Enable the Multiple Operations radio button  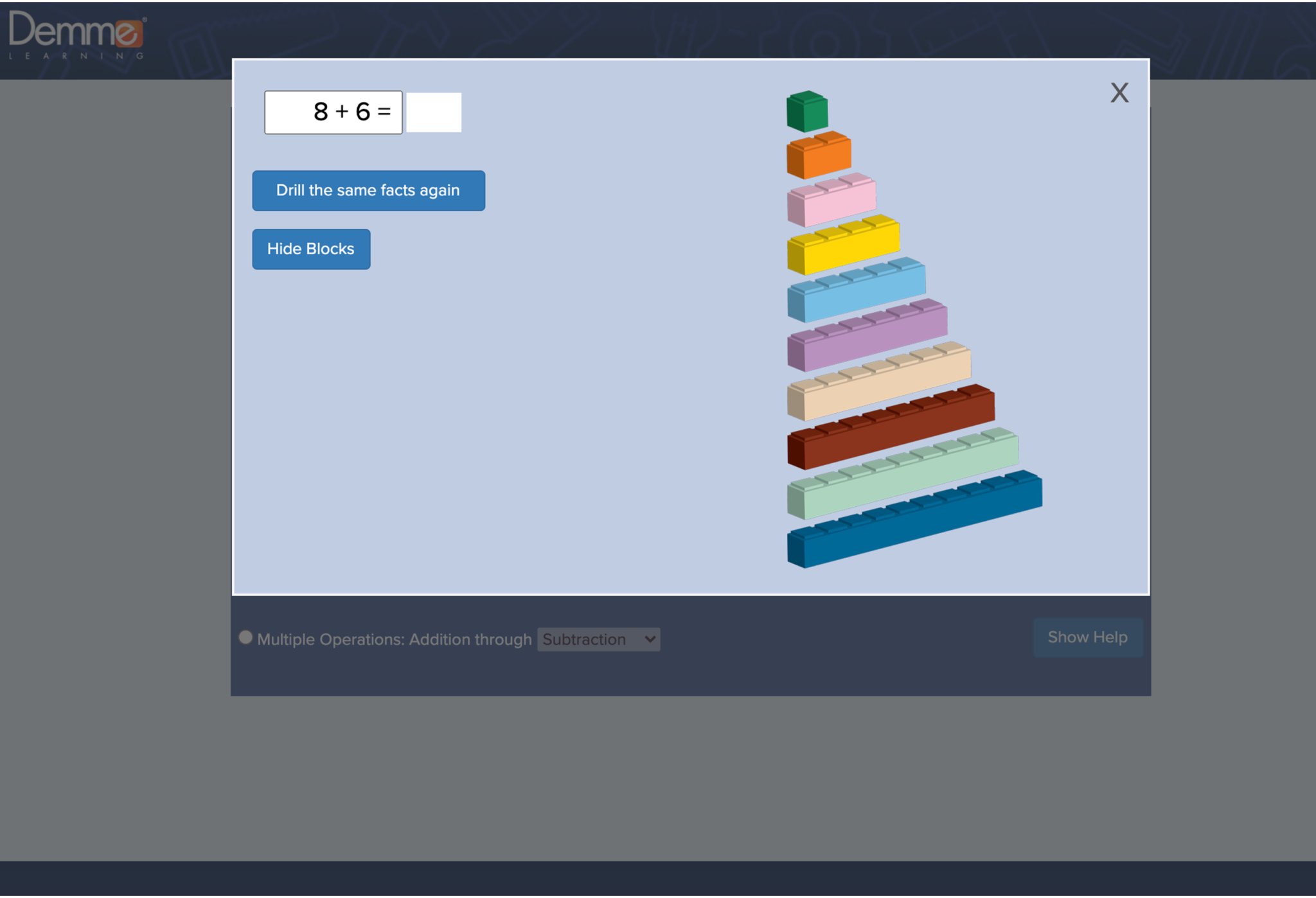pyautogui.click(x=245, y=637)
